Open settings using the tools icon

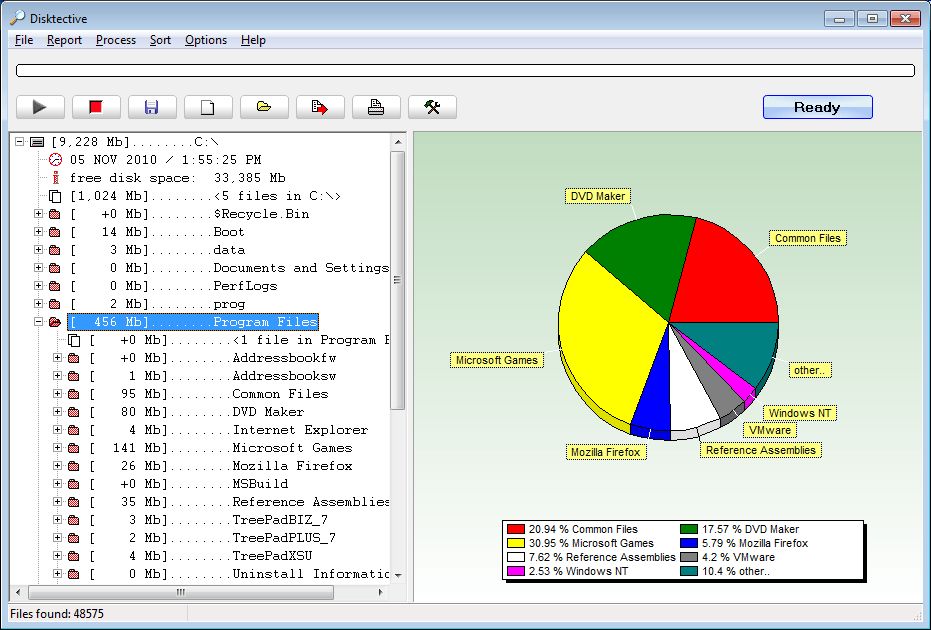pos(432,106)
